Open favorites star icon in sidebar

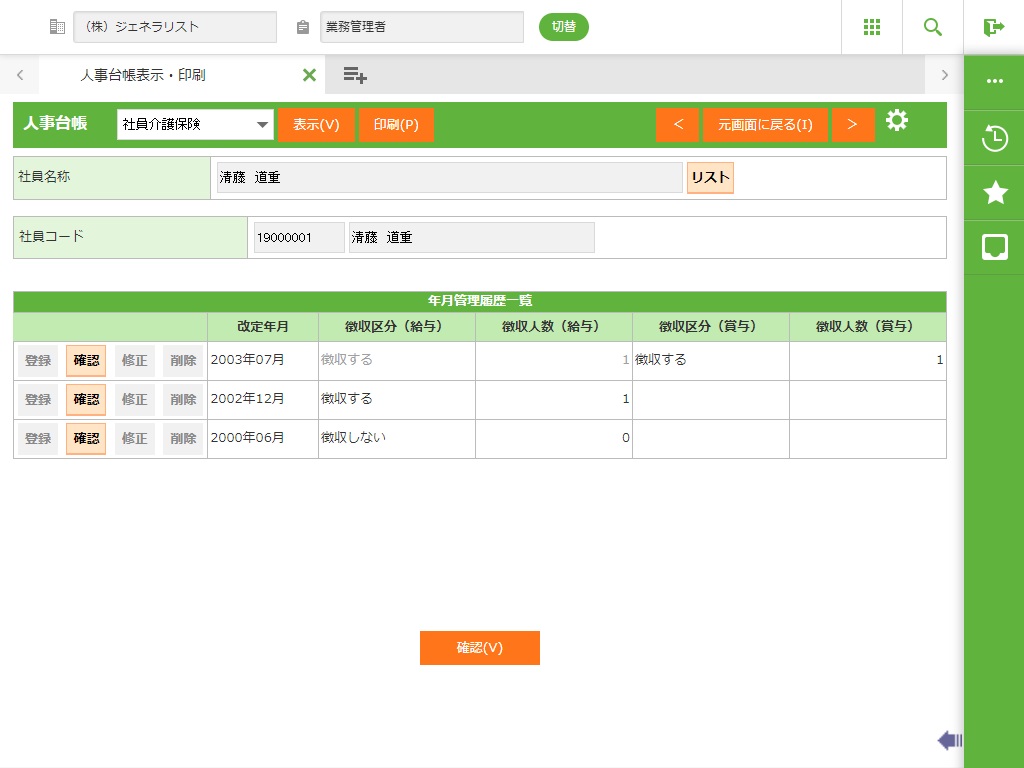click(995, 193)
